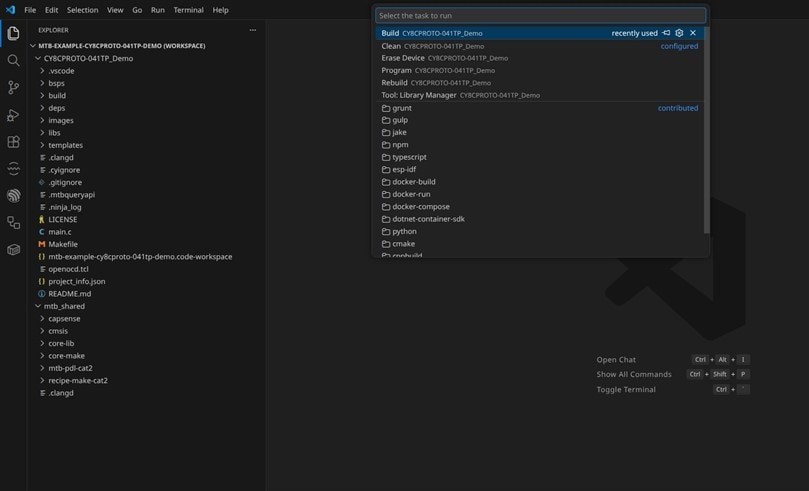Viewport: 809px width, 491px height.
Task: Expand the libs folder
Action: coord(147,133)
